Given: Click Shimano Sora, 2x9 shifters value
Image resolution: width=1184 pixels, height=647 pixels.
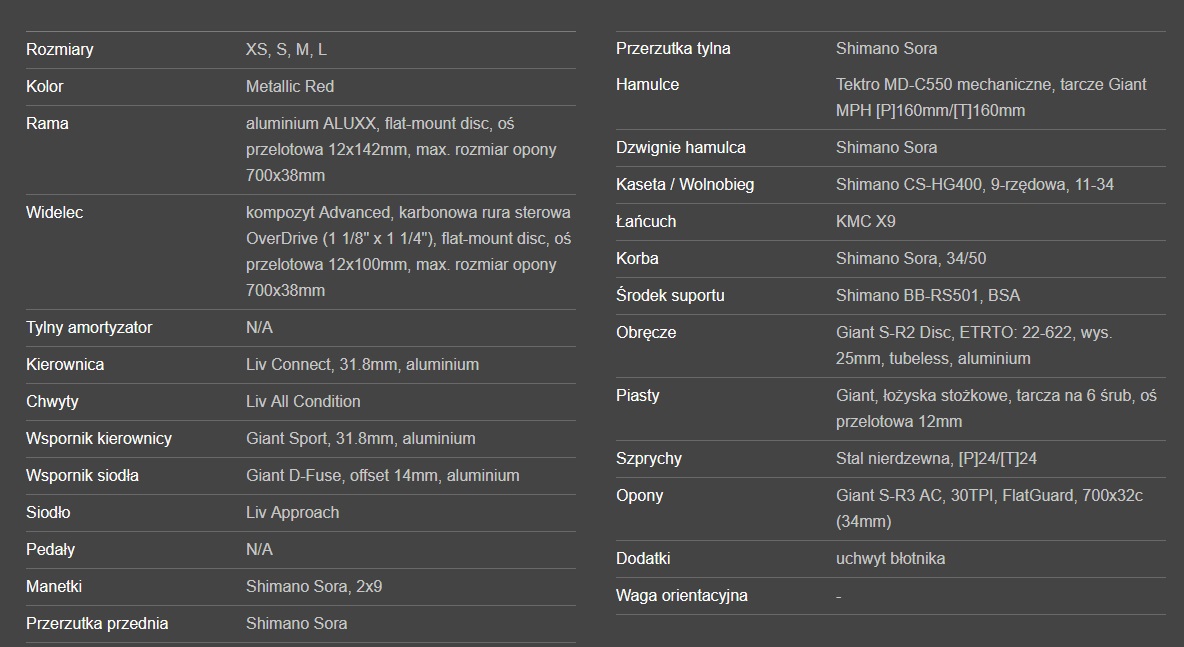Looking at the screenshot, I should point(314,587).
